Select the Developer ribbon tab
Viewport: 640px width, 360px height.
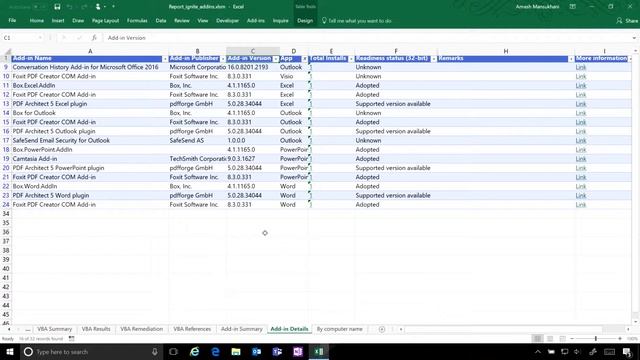227,20
